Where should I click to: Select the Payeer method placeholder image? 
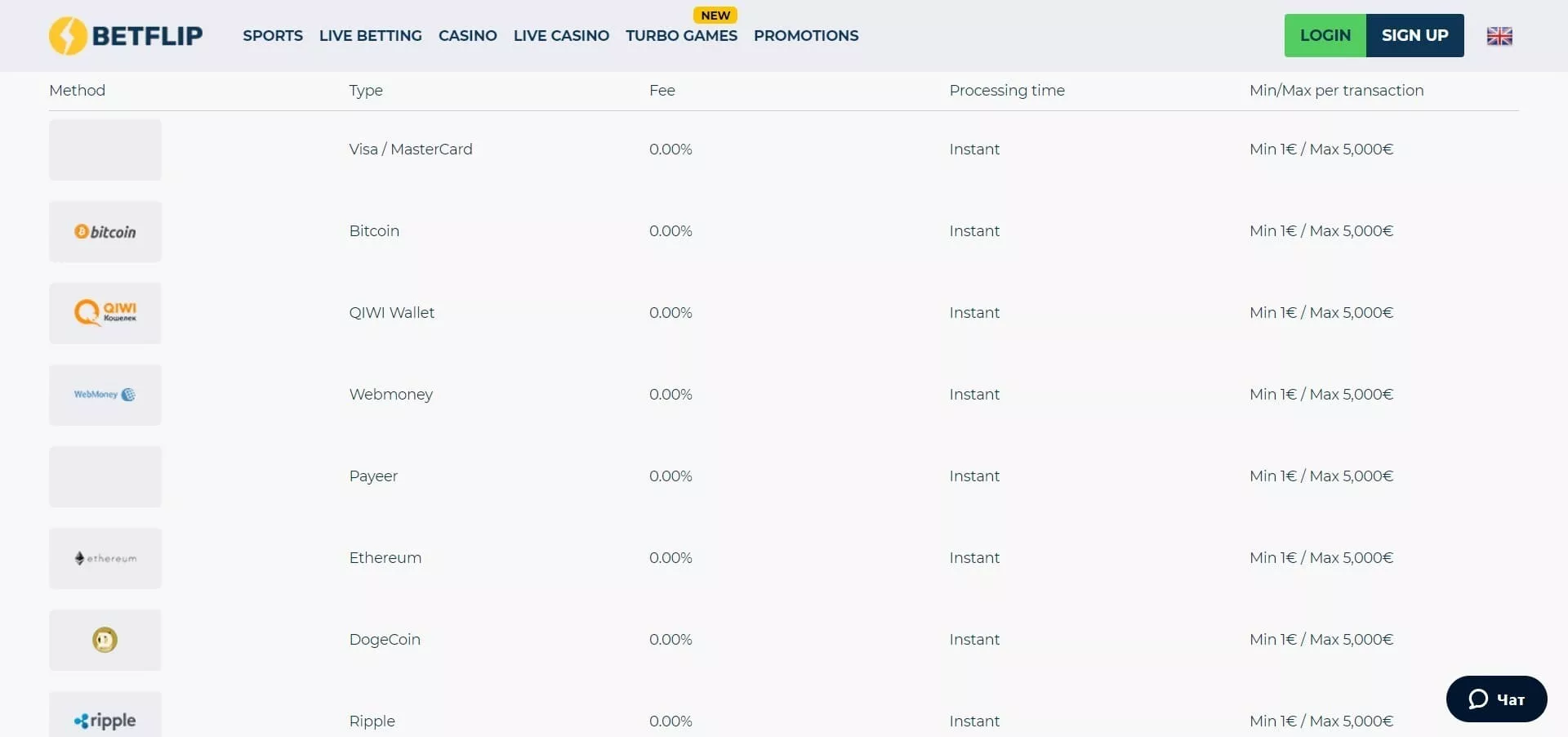[105, 476]
